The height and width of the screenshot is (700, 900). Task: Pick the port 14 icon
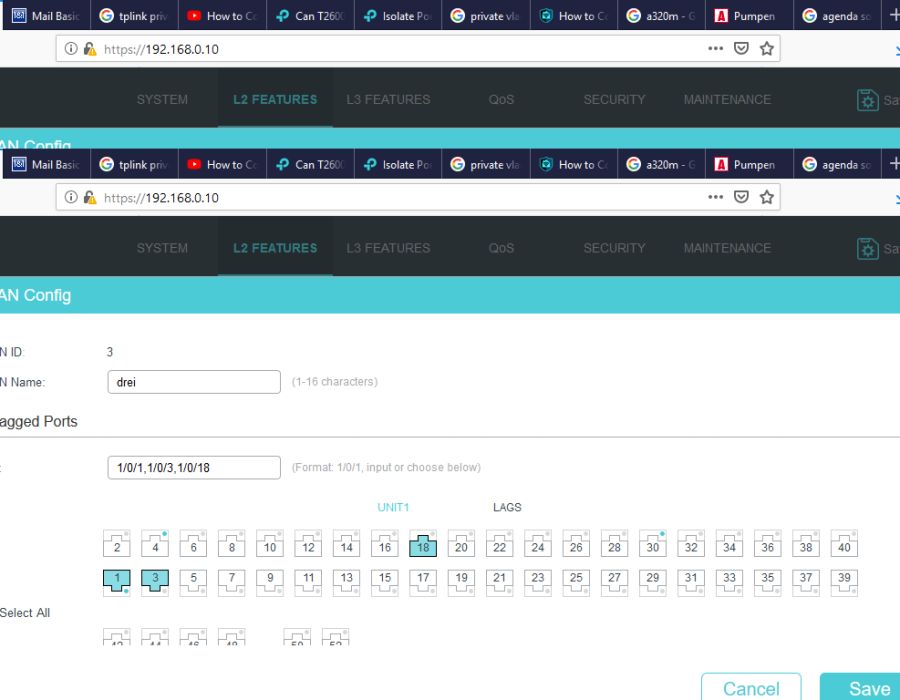tap(347, 543)
